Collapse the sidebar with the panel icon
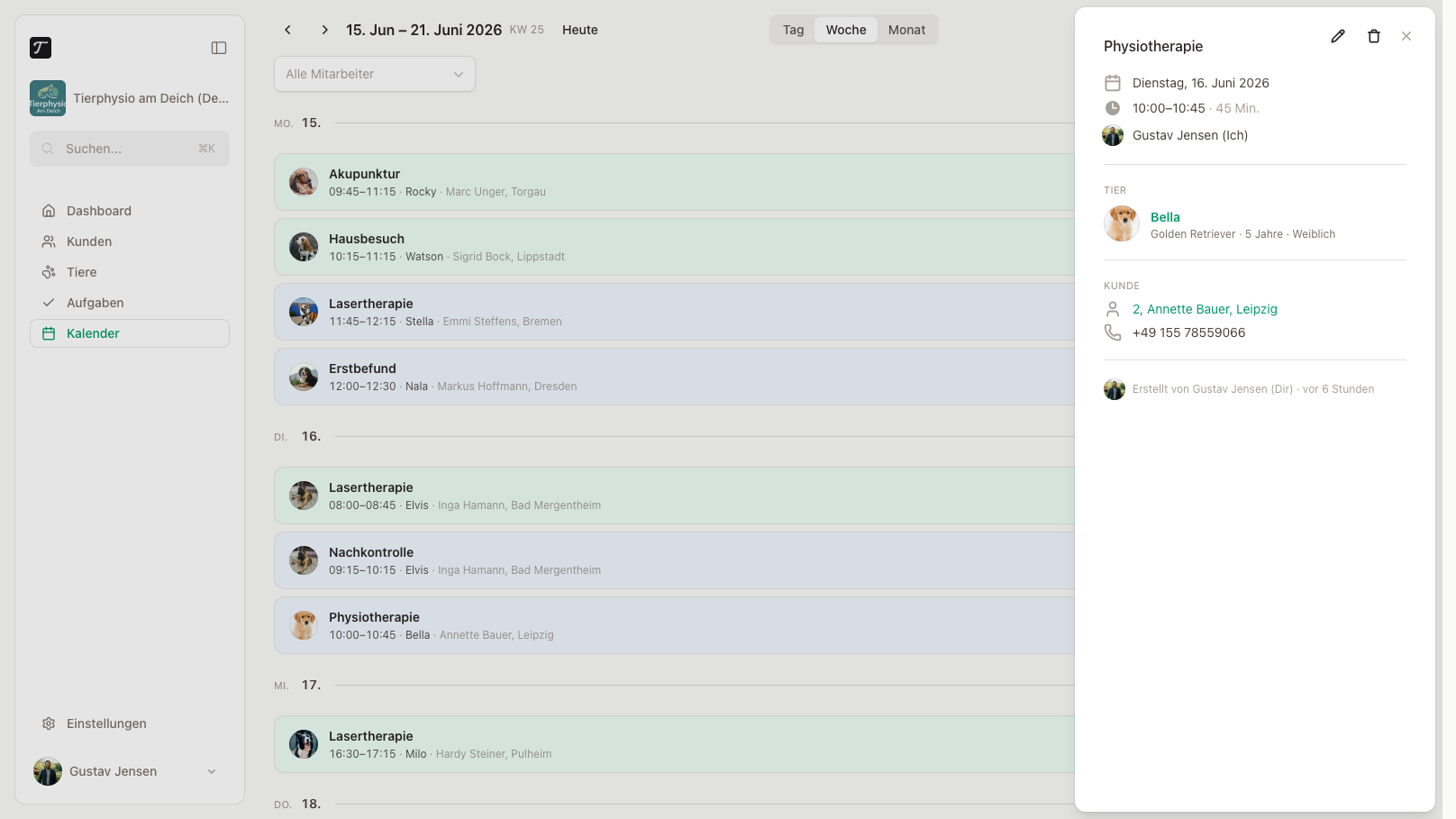This screenshot has width=1456, height=819. [x=219, y=48]
